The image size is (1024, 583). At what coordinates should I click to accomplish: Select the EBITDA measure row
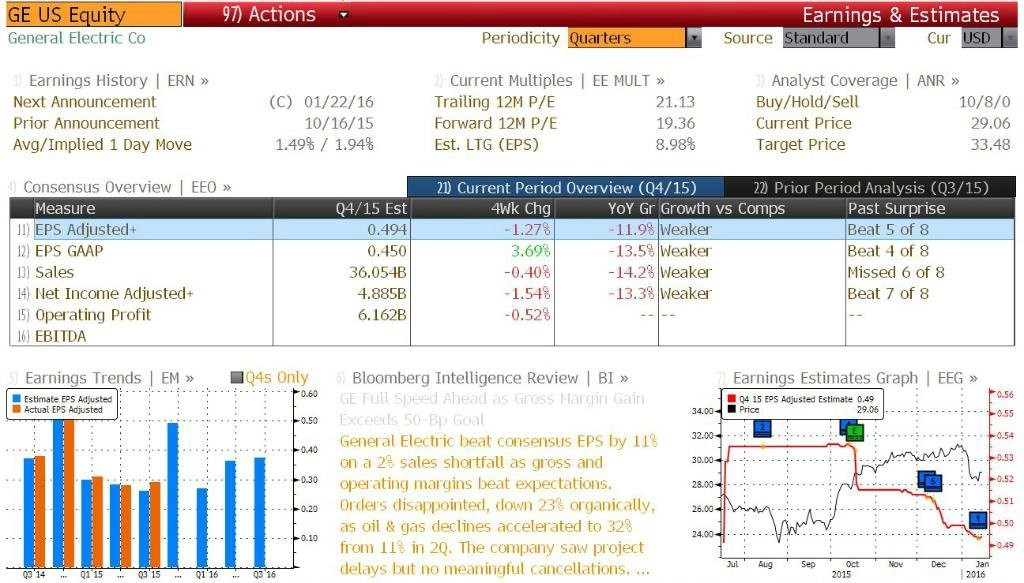click(512, 336)
